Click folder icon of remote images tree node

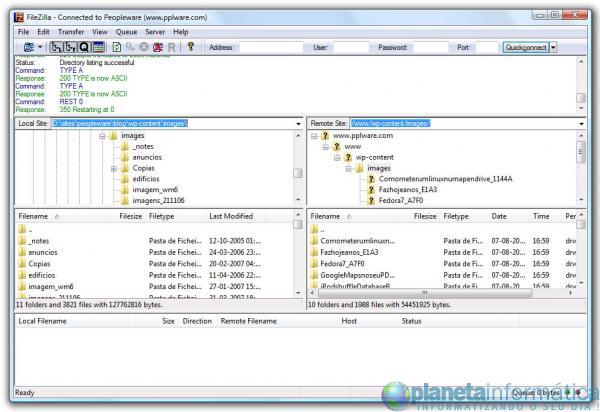[x=360, y=168]
